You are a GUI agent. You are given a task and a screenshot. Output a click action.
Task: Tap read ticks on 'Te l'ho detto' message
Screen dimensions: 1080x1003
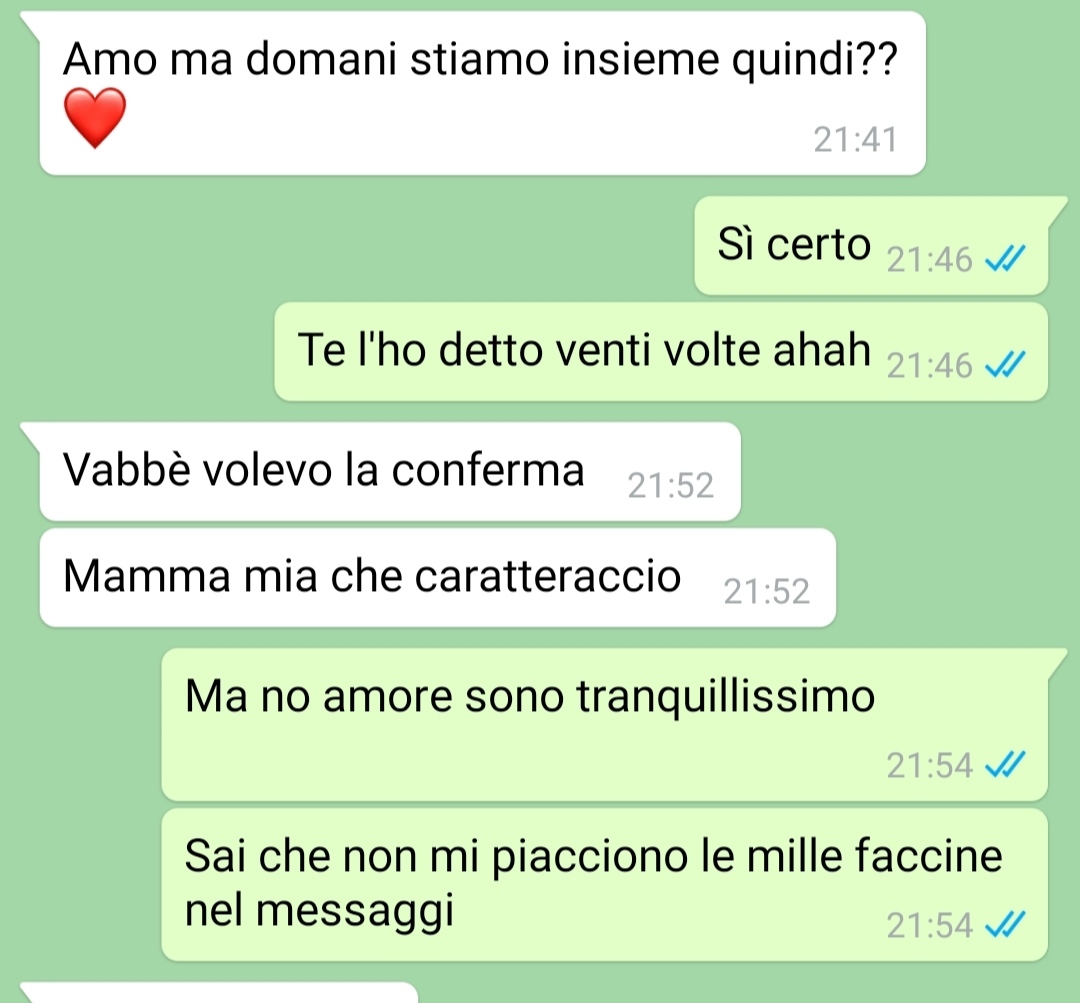tap(1006, 365)
